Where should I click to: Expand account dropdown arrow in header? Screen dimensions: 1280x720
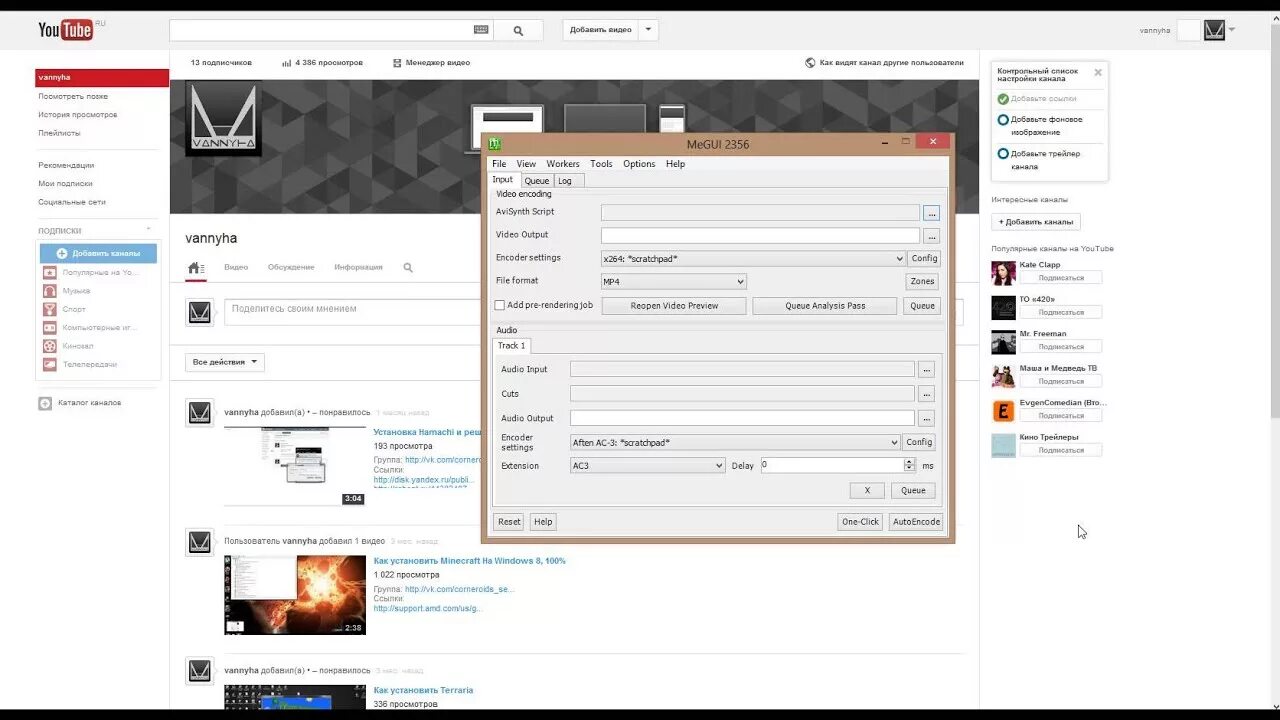pos(1232,29)
